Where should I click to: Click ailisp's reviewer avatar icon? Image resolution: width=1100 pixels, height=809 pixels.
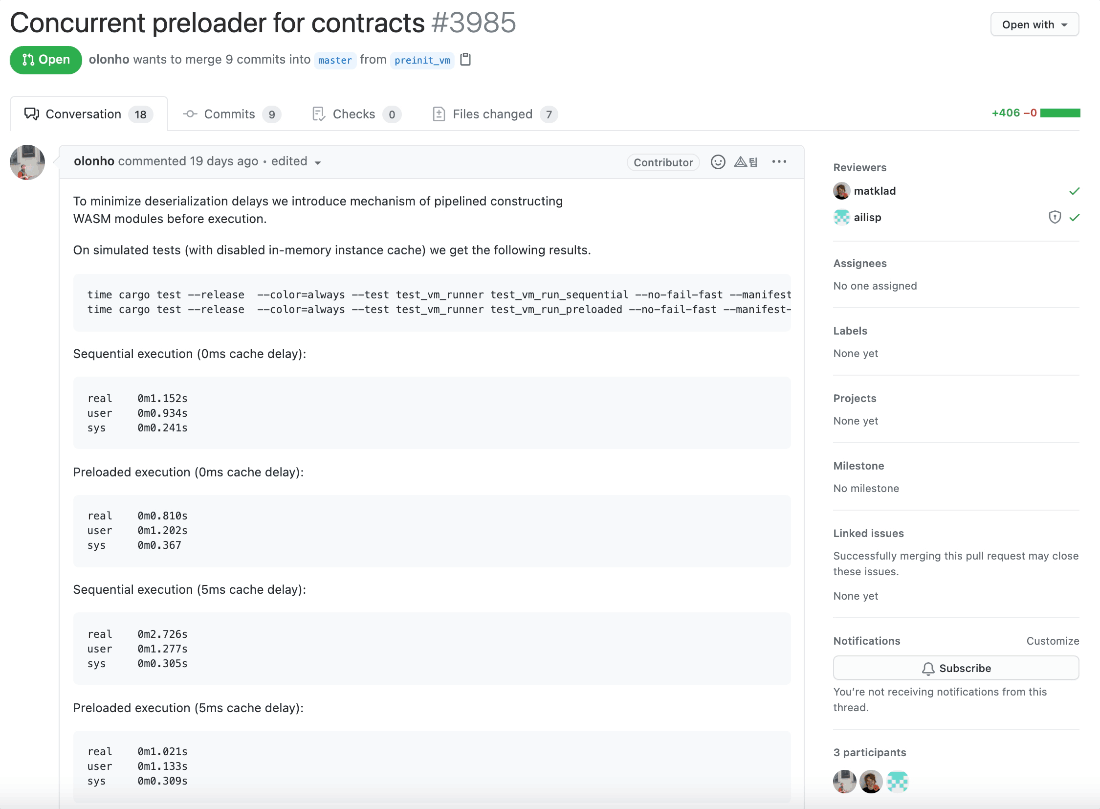(841, 218)
